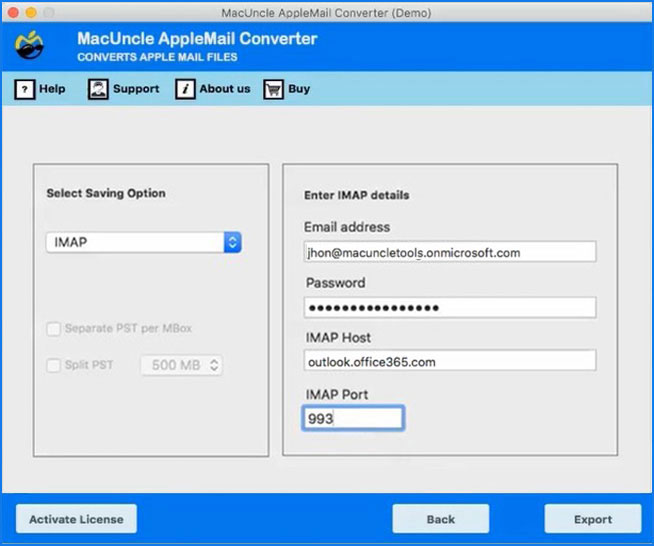Click the About us info icon

184,89
